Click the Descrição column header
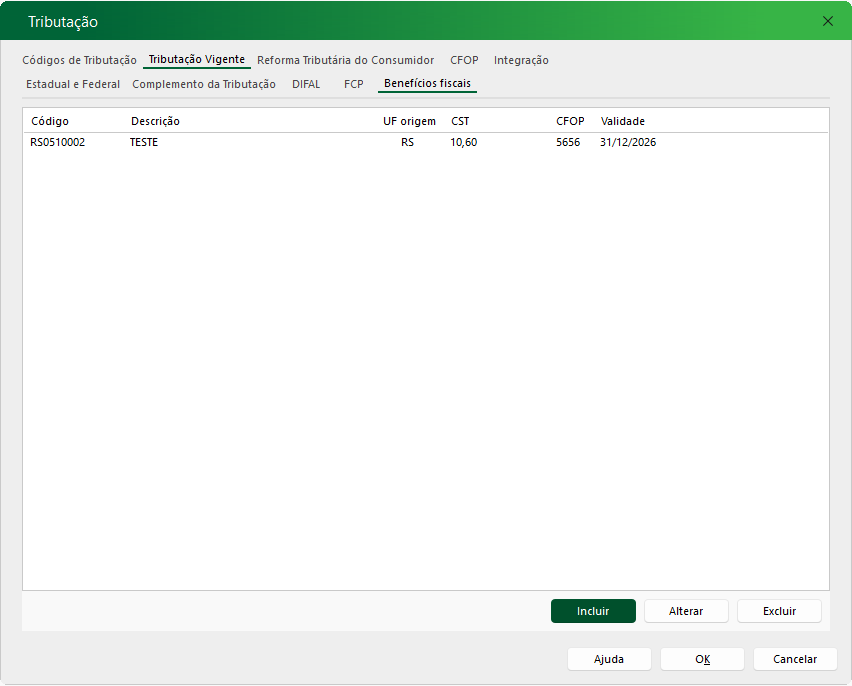 pos(155,121)
